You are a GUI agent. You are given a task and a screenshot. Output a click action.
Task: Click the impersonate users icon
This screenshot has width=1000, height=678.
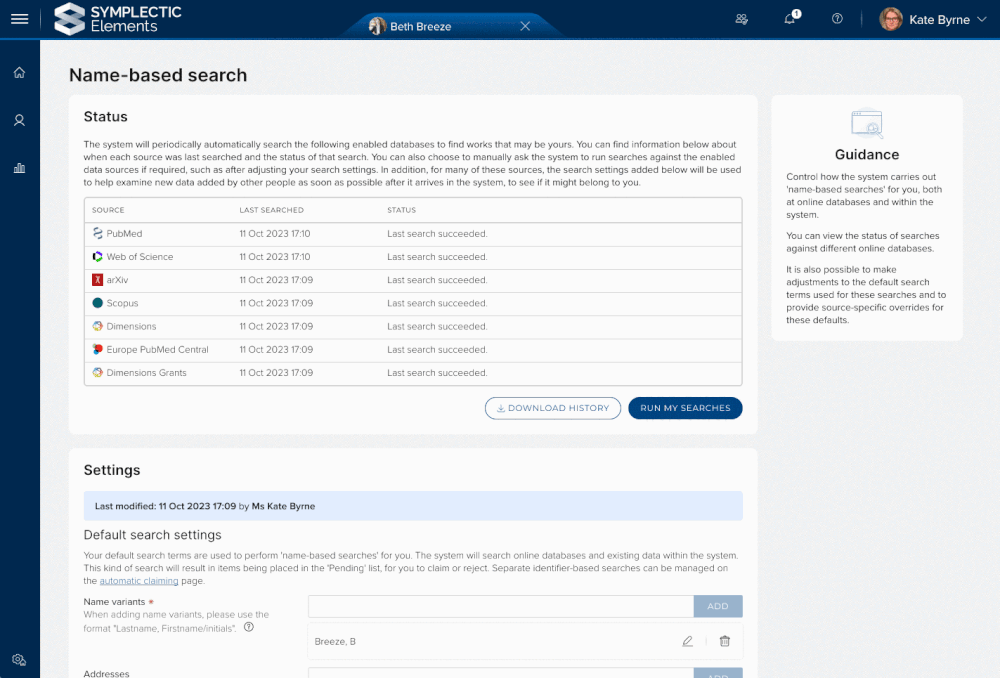point(741,19)
